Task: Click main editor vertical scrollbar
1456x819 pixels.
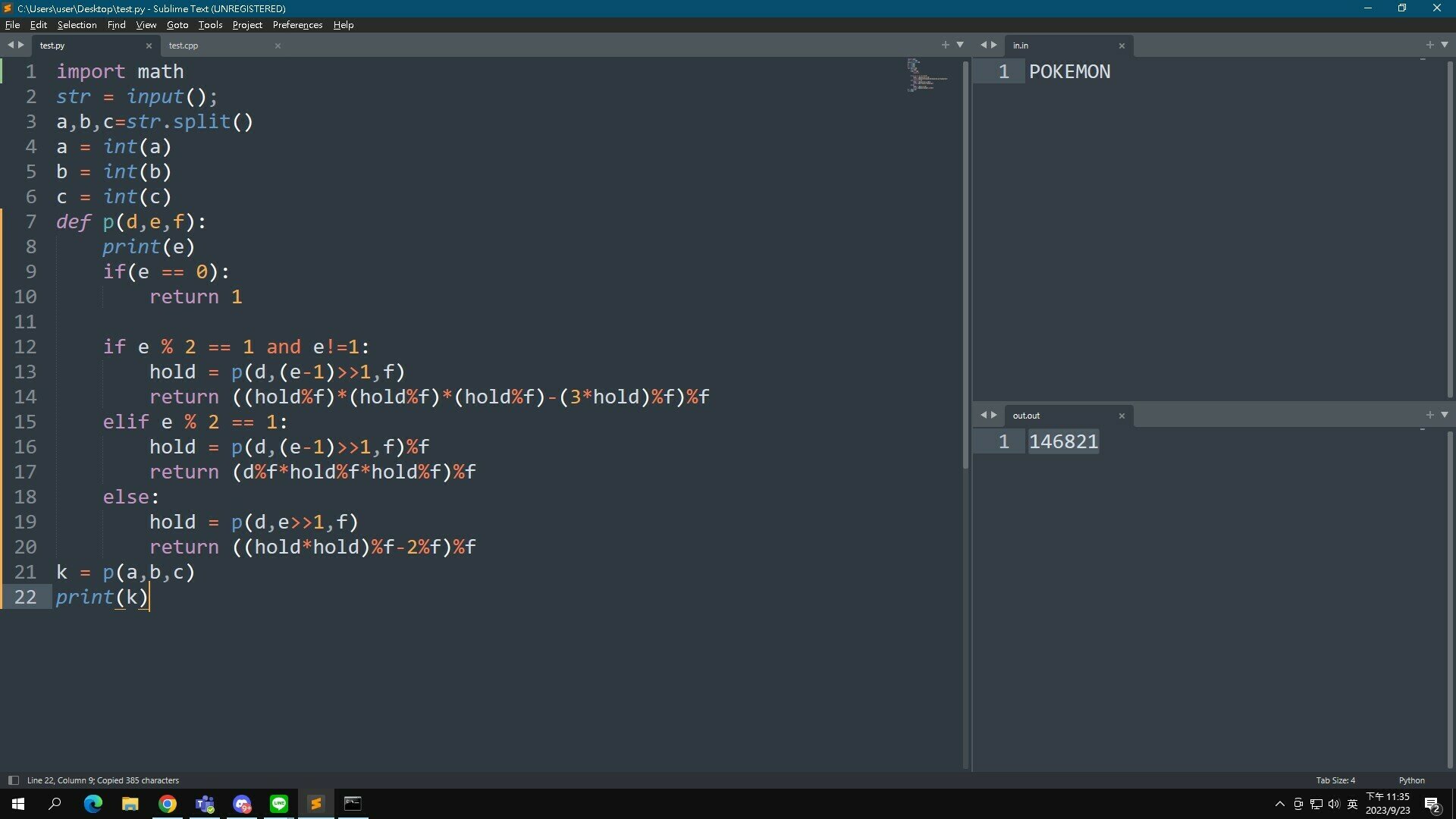Action: click(x=965, y=265)
